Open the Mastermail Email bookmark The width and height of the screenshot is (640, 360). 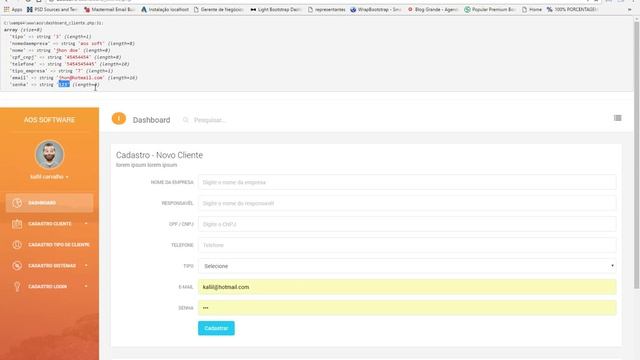pos(109,9)
